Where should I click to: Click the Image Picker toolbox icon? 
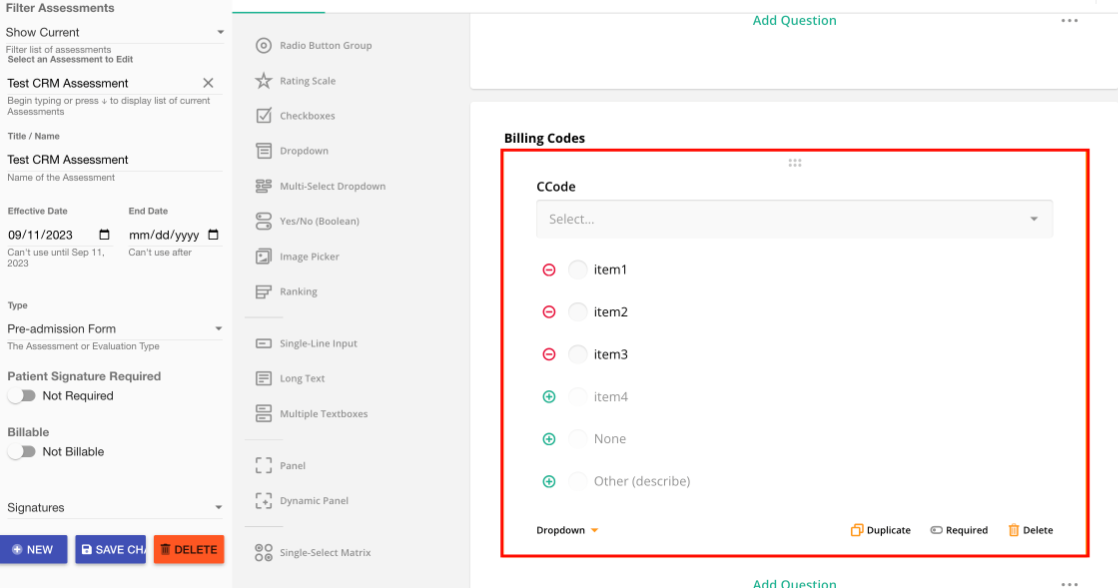pos(263,257)
